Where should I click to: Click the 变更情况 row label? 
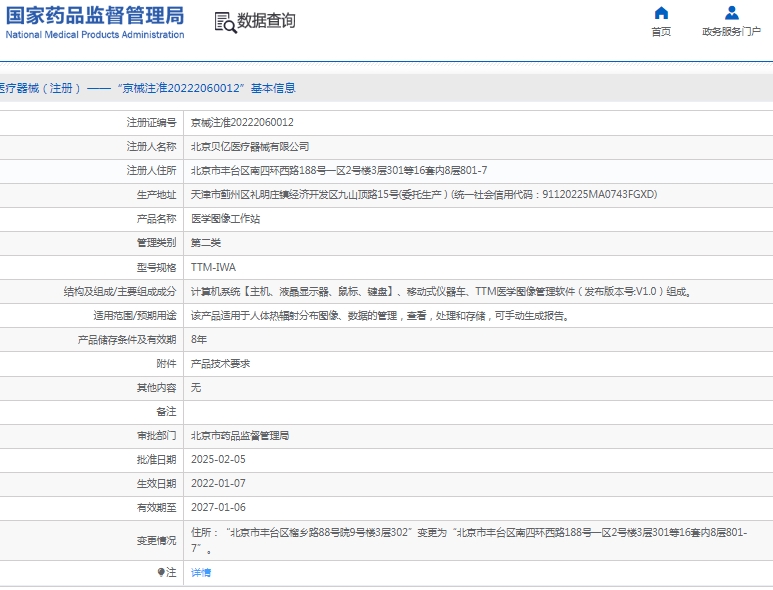click(x=156, y=540)
